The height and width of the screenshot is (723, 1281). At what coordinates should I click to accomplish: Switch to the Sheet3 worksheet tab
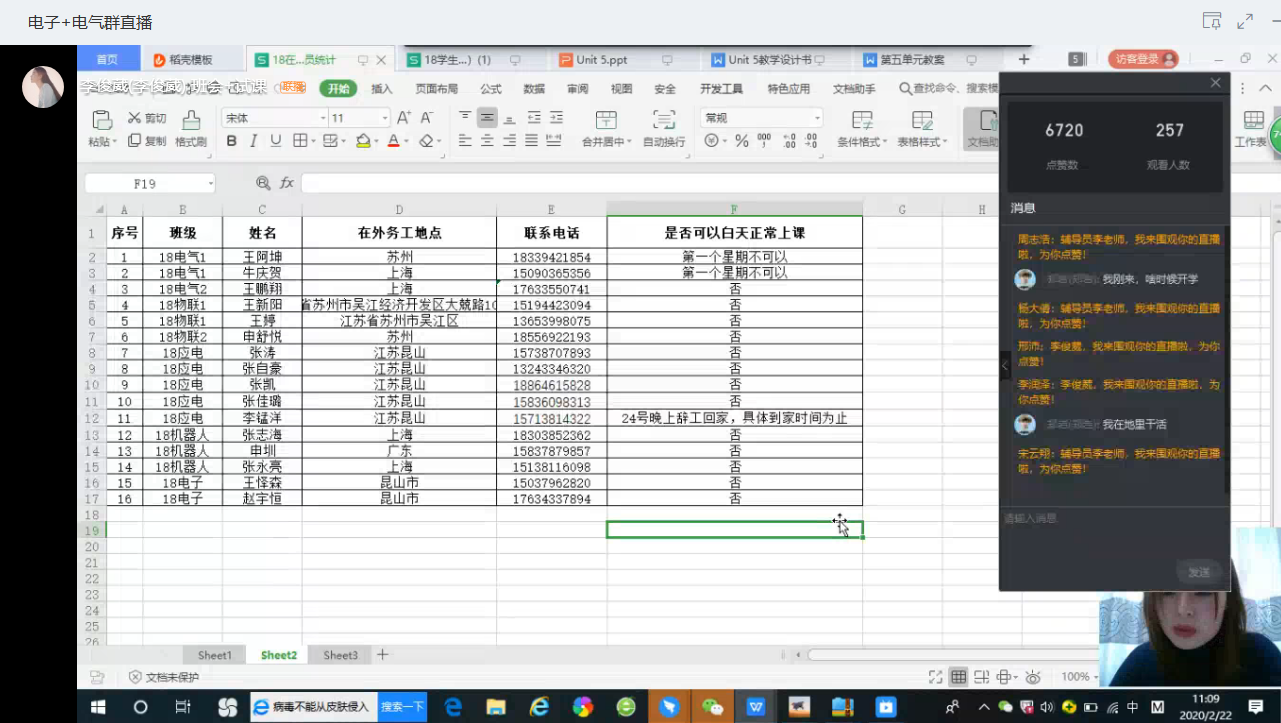click(340, 655)
